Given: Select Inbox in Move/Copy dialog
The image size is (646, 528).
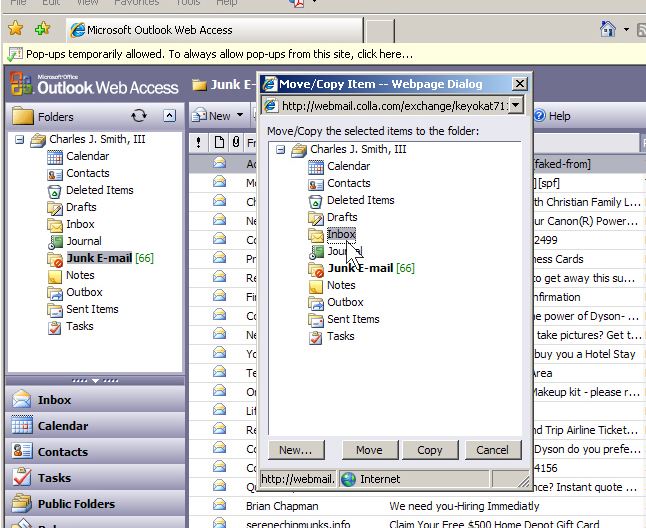Looking at the screenshot, I should [341, 234].
